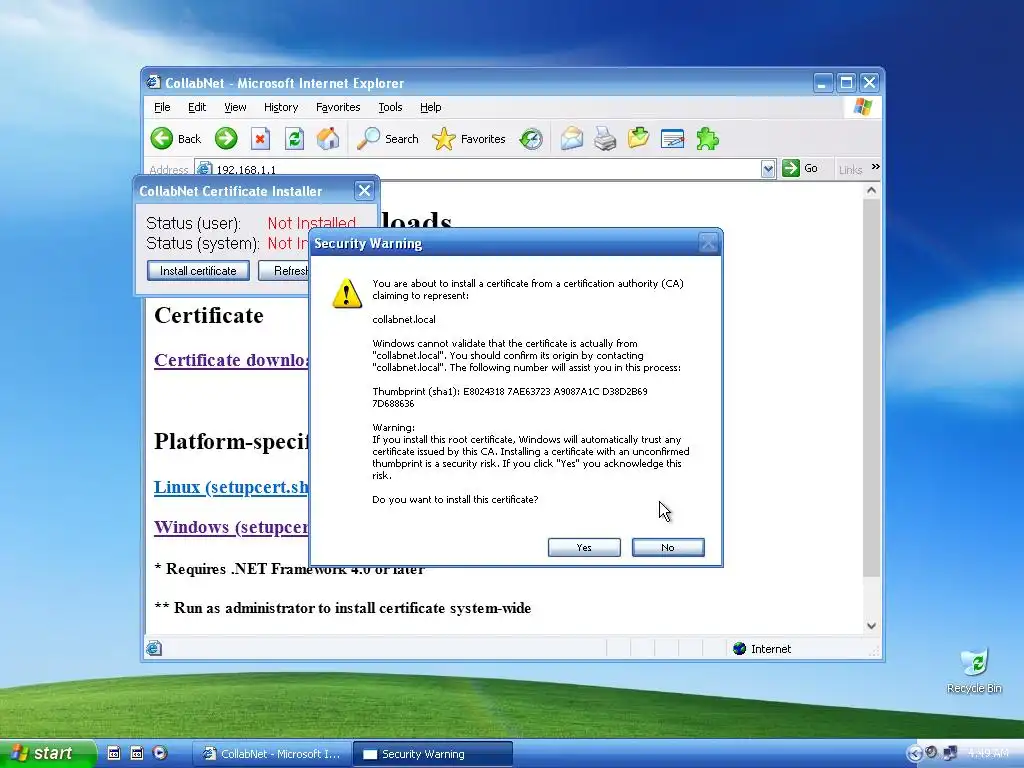Click the green puzzle-piece toolbar icon
Screen dimensions: 1024x768
coord(707,138)
